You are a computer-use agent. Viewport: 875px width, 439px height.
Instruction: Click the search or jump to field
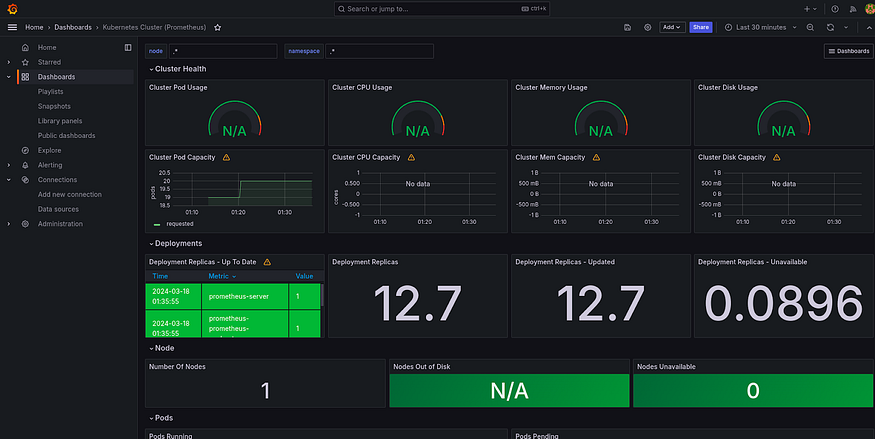pyautogui.click(x=441, y=9)
